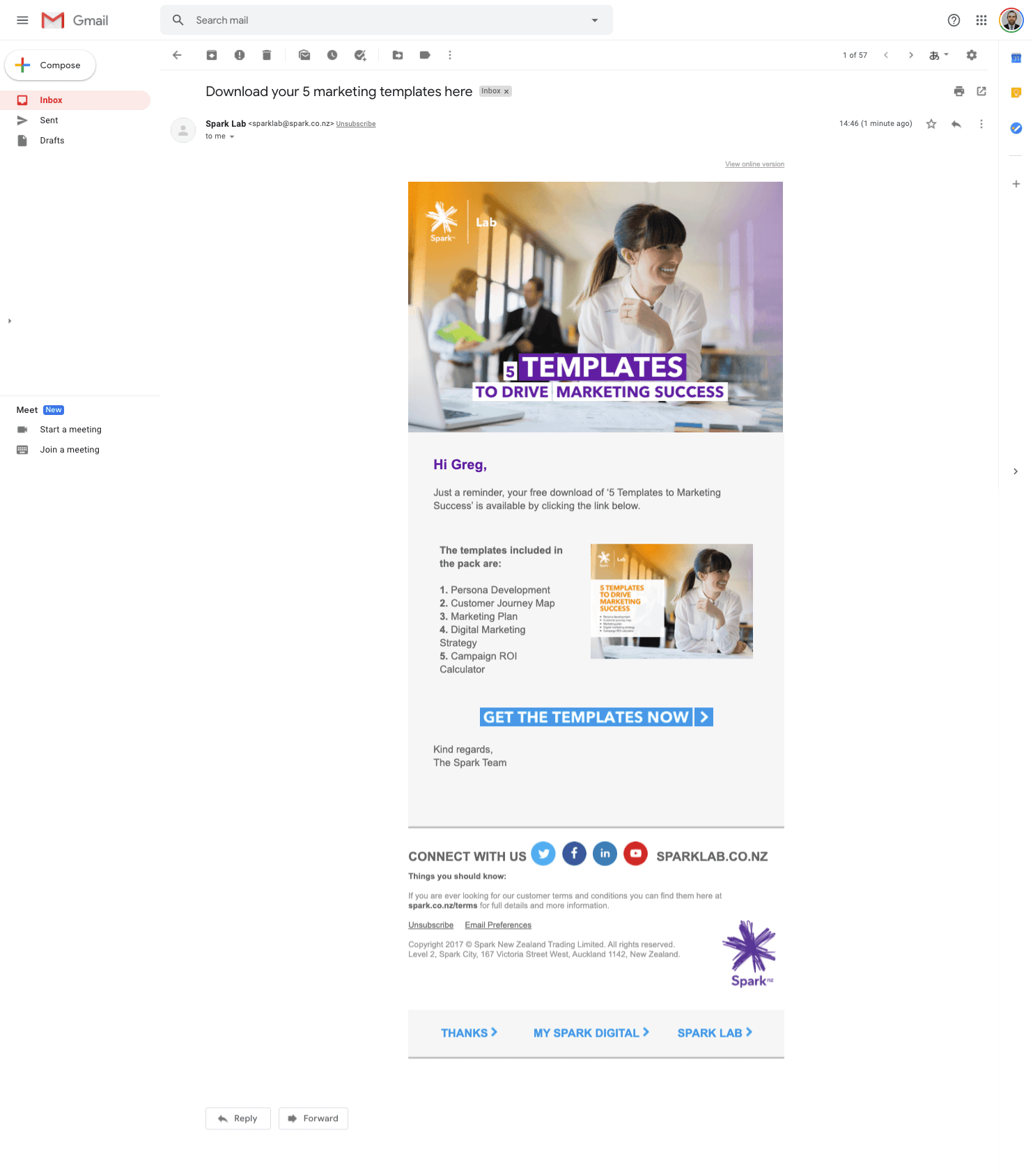Screen dimensions: 1033x1176
Task: Open Gmail support help icon
Action: coord(954,20)
